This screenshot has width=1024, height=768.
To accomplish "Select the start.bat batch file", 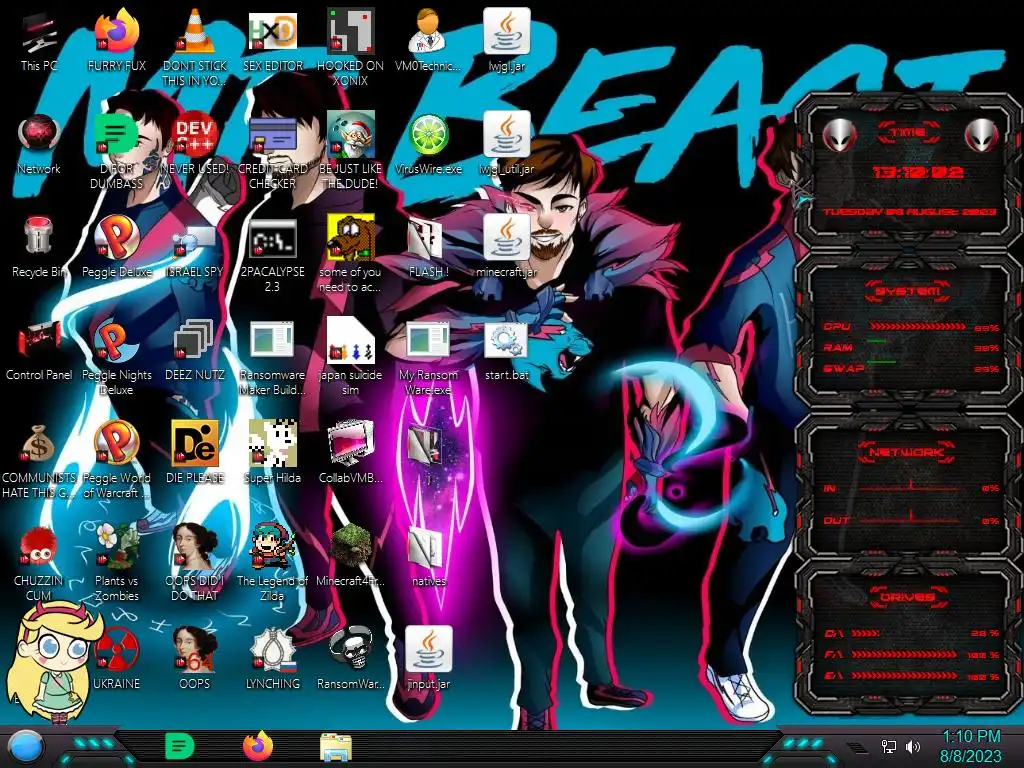I will 506,351.
